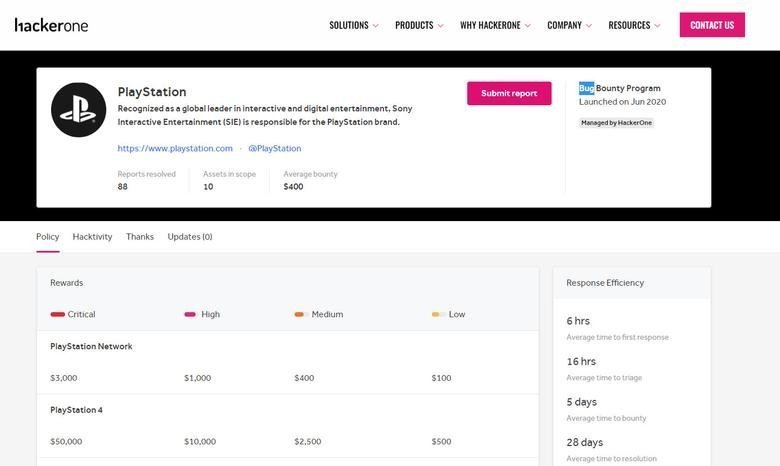Click the red Critical severity indicator

(x=58, y=314)
